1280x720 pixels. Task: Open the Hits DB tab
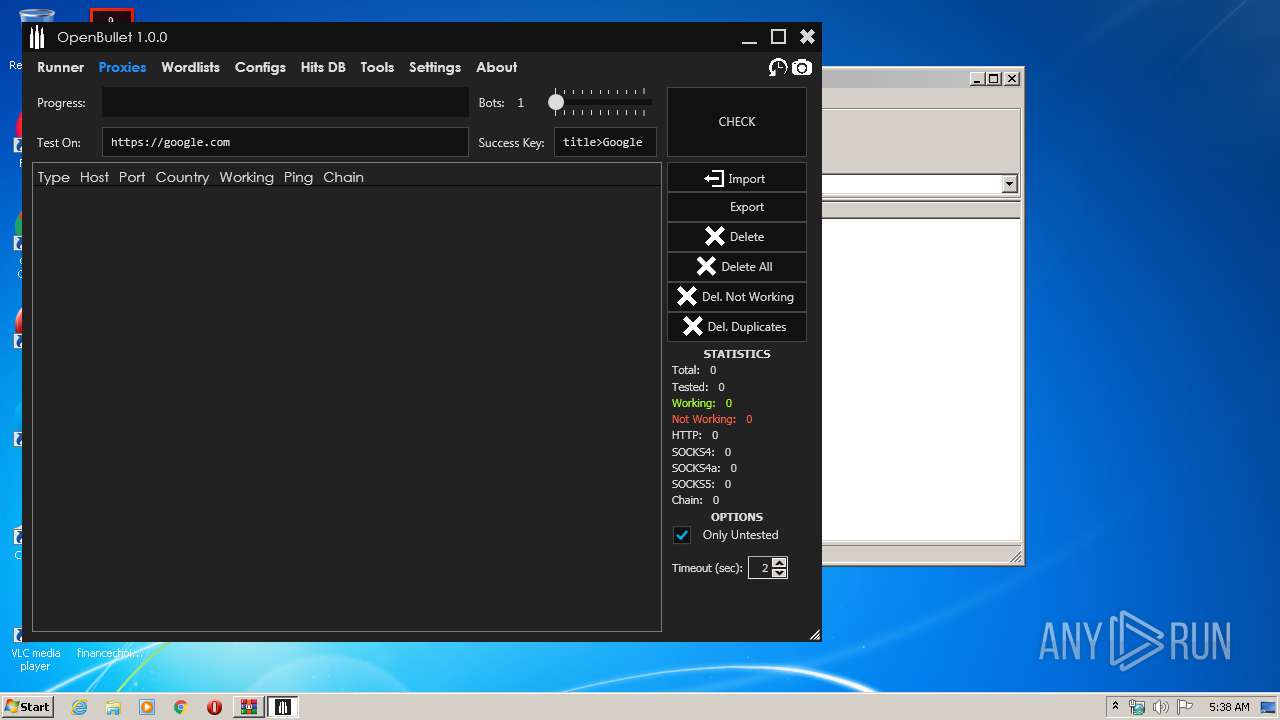click(x=323, y=67)
